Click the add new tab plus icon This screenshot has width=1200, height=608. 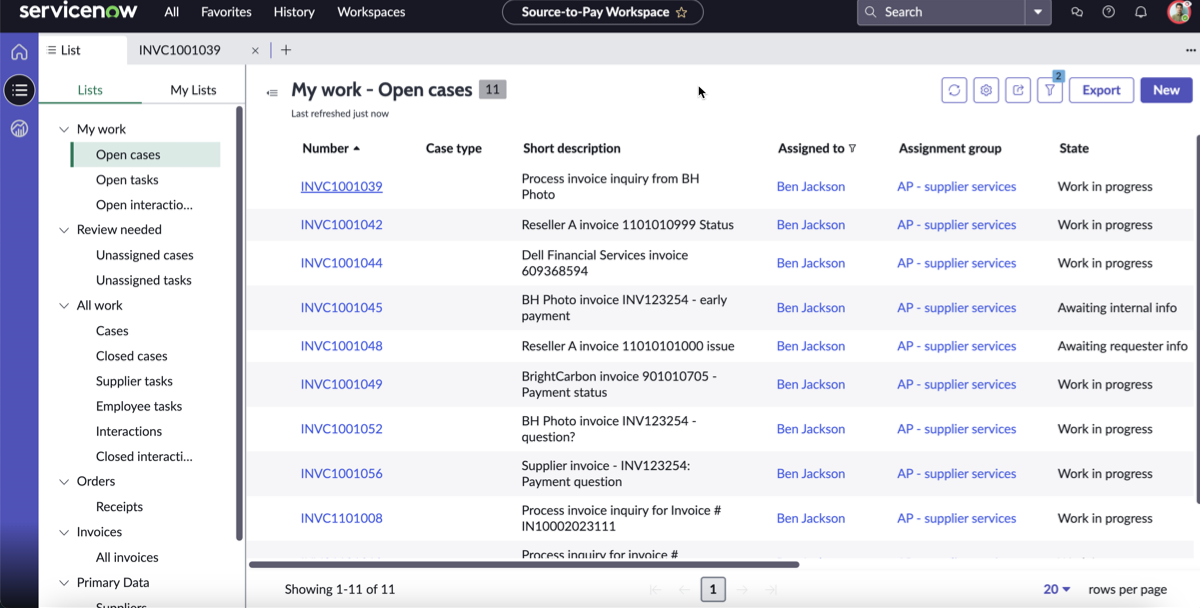click(286, 50)
